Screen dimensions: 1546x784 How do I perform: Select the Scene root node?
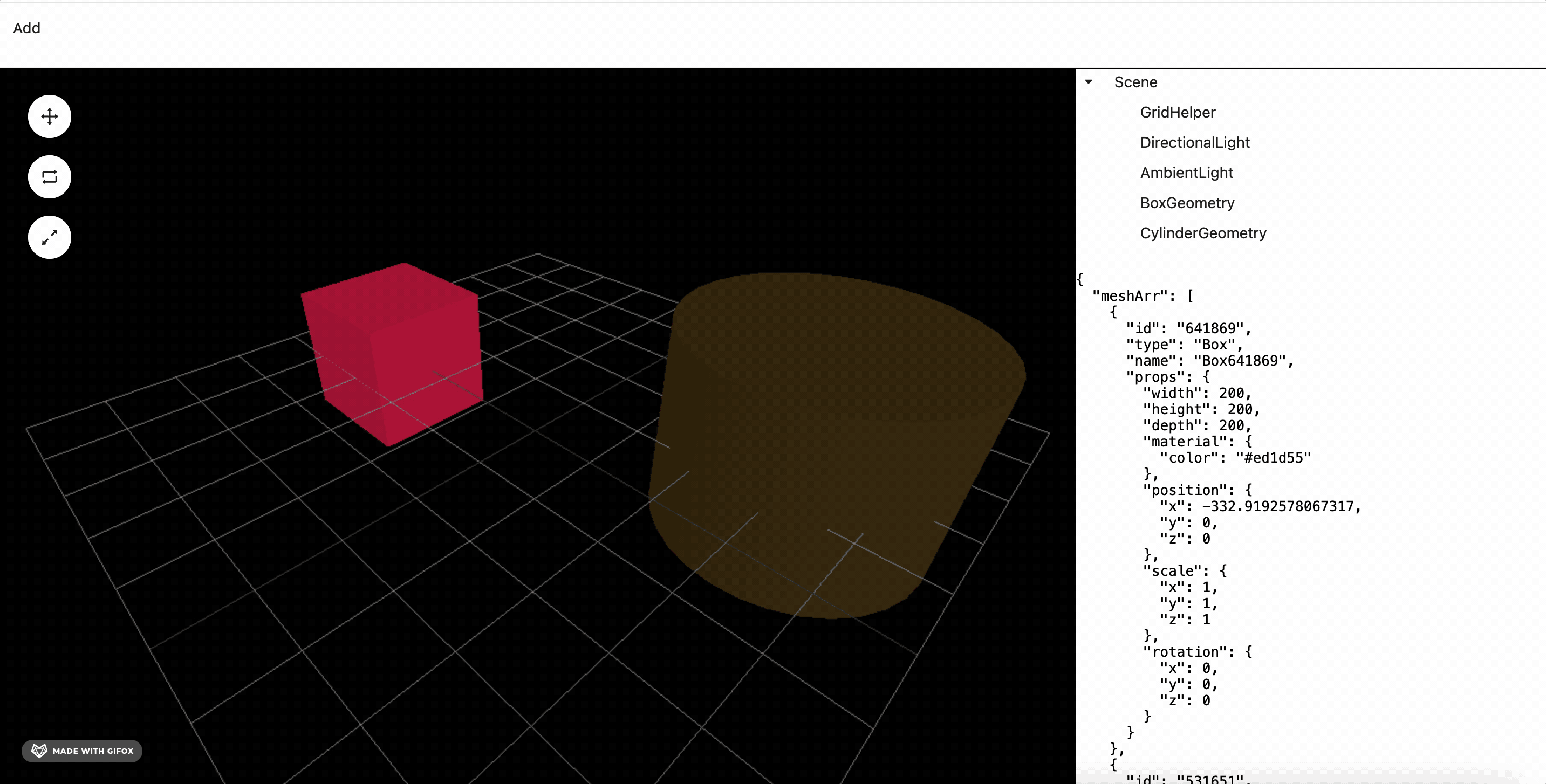1135,82
